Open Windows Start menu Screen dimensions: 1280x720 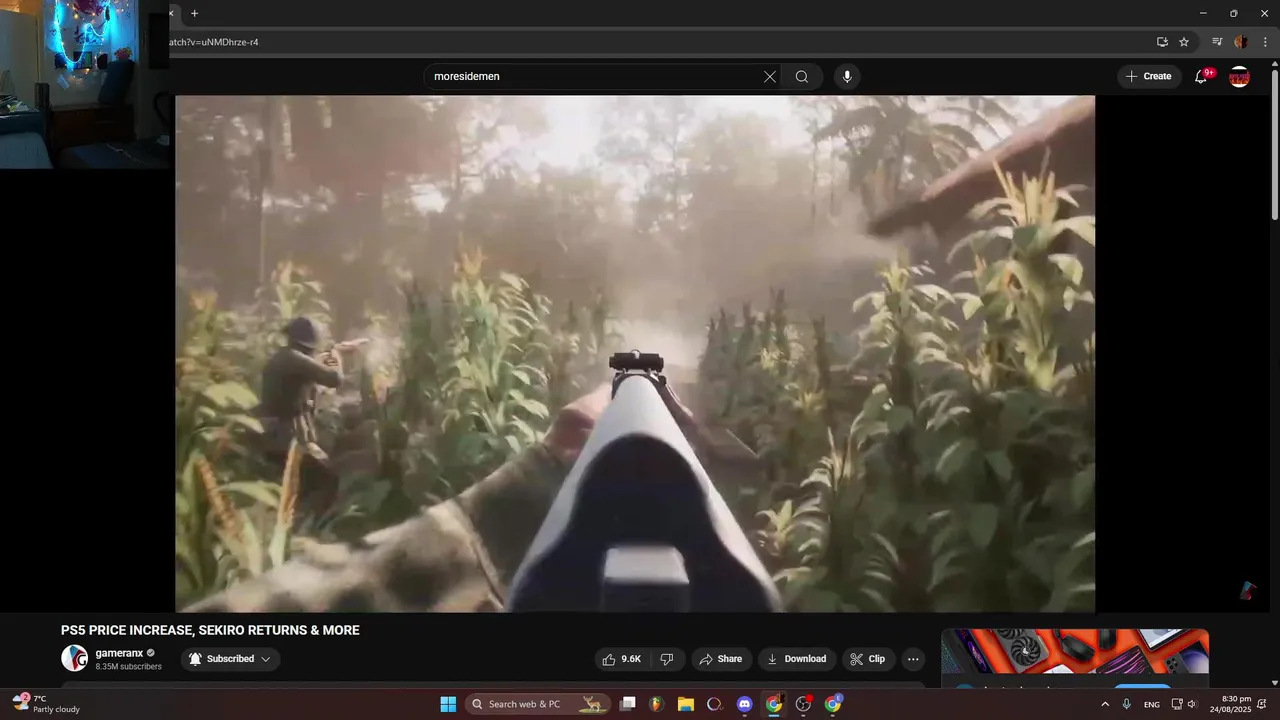[448, 704]
